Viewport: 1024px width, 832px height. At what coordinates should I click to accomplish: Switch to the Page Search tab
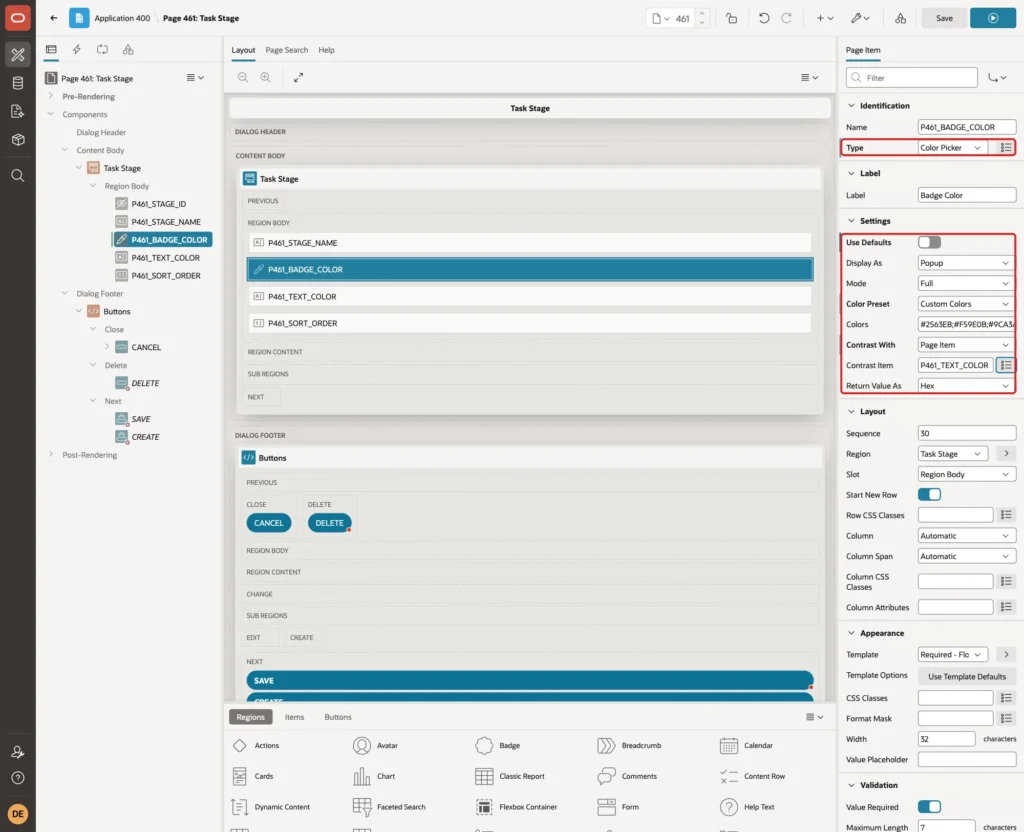286,50
